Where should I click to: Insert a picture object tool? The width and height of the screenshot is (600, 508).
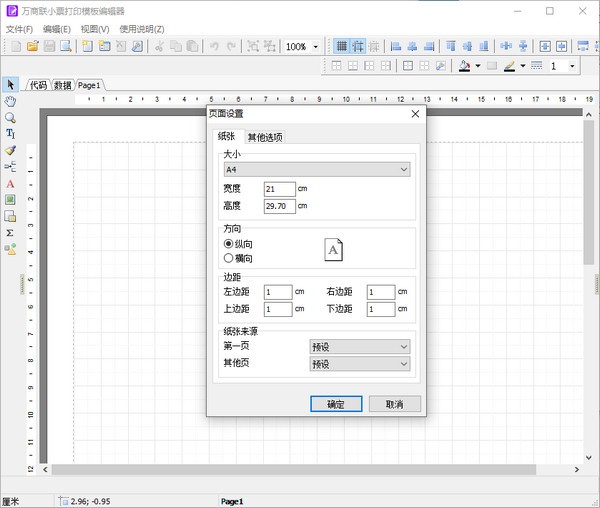(10, 200)
